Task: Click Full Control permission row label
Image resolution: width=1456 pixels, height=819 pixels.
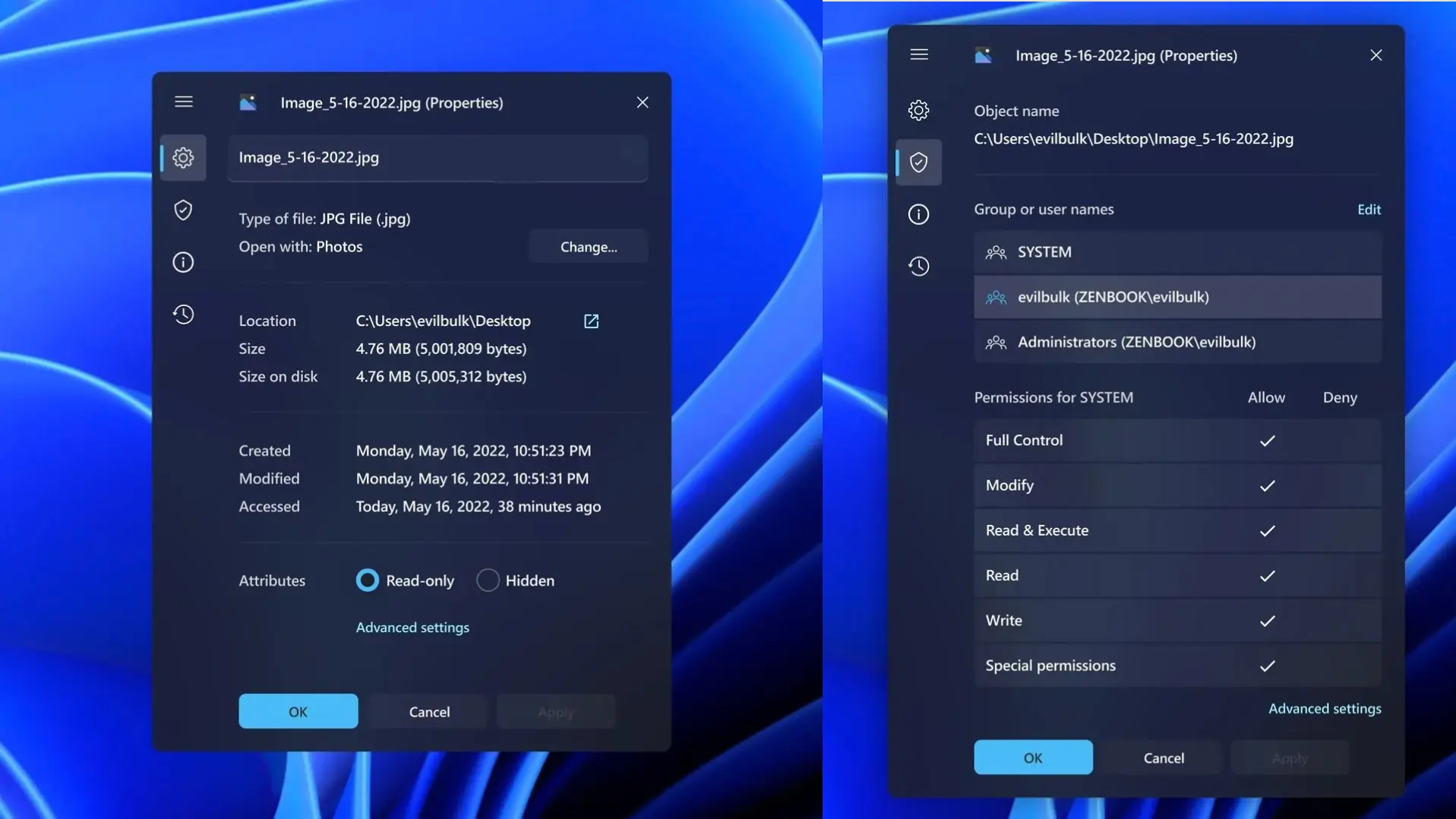Action: point(1024,441)
